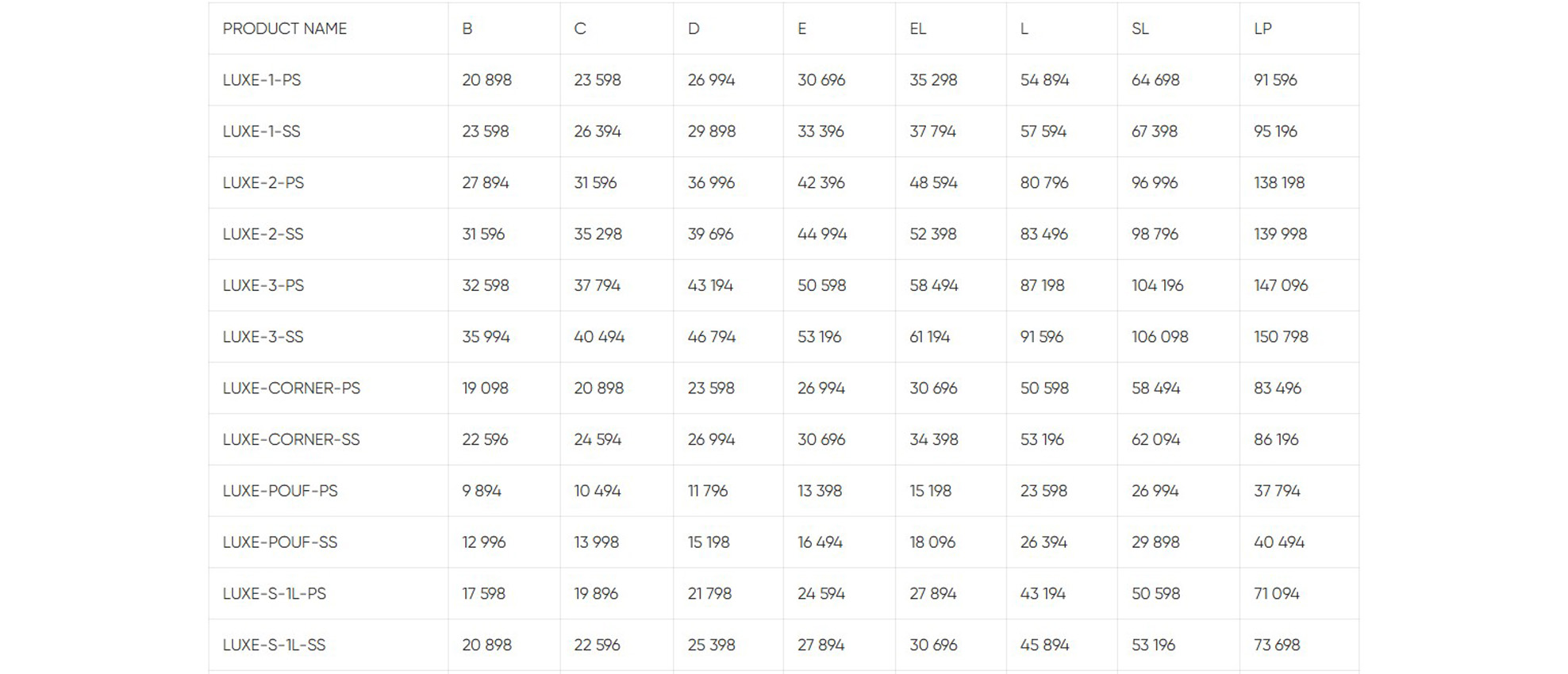This screenshot has width=1568, height=674.
Task: Click the 71 094 cell for LUXE-S-1L-PS
Action: pyautogui.click(x=1276, y=593)
